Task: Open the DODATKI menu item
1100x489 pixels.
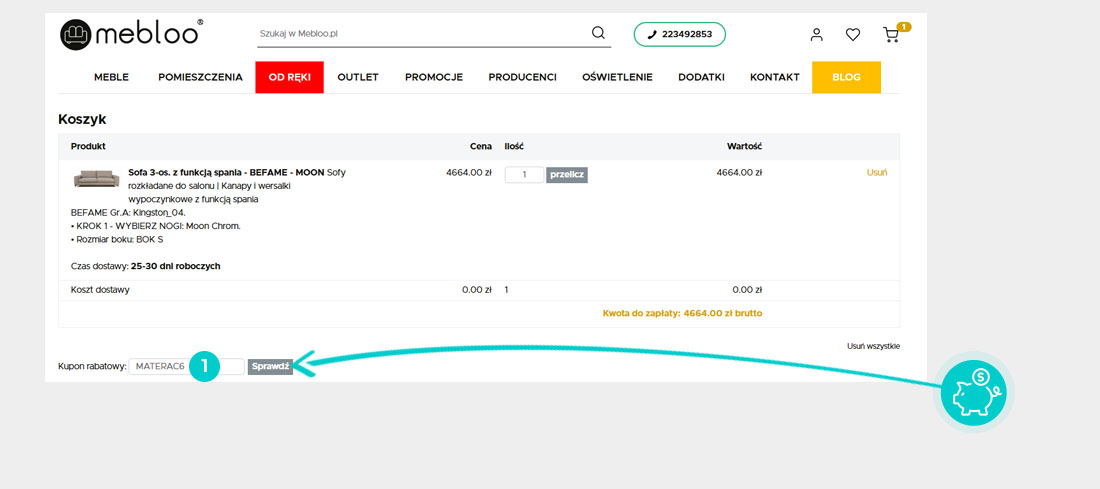Action: click(702, 77)
